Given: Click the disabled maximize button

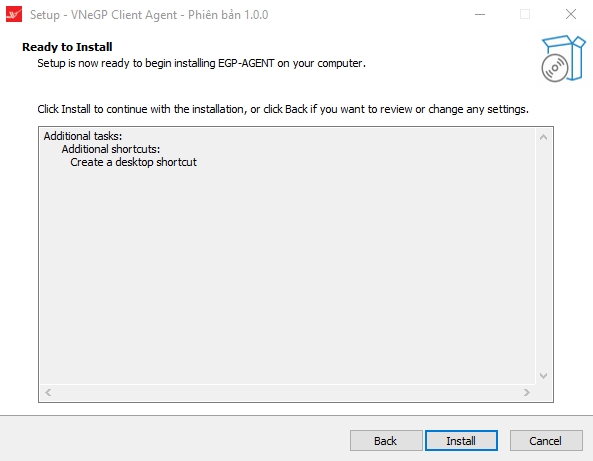Looking at the screenshot, I should (x=525, y=14).
